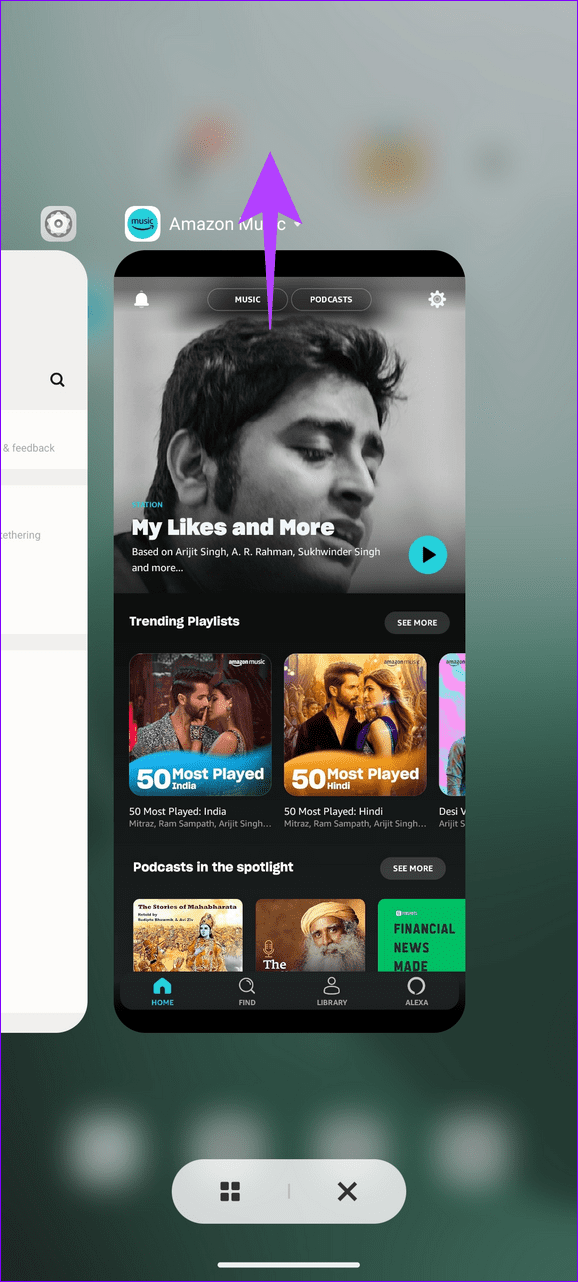The width and height of the screenshot is (578, 1282).
Task: Open 50 Most Played Hindi playlist cover
Action: (355, 724)
